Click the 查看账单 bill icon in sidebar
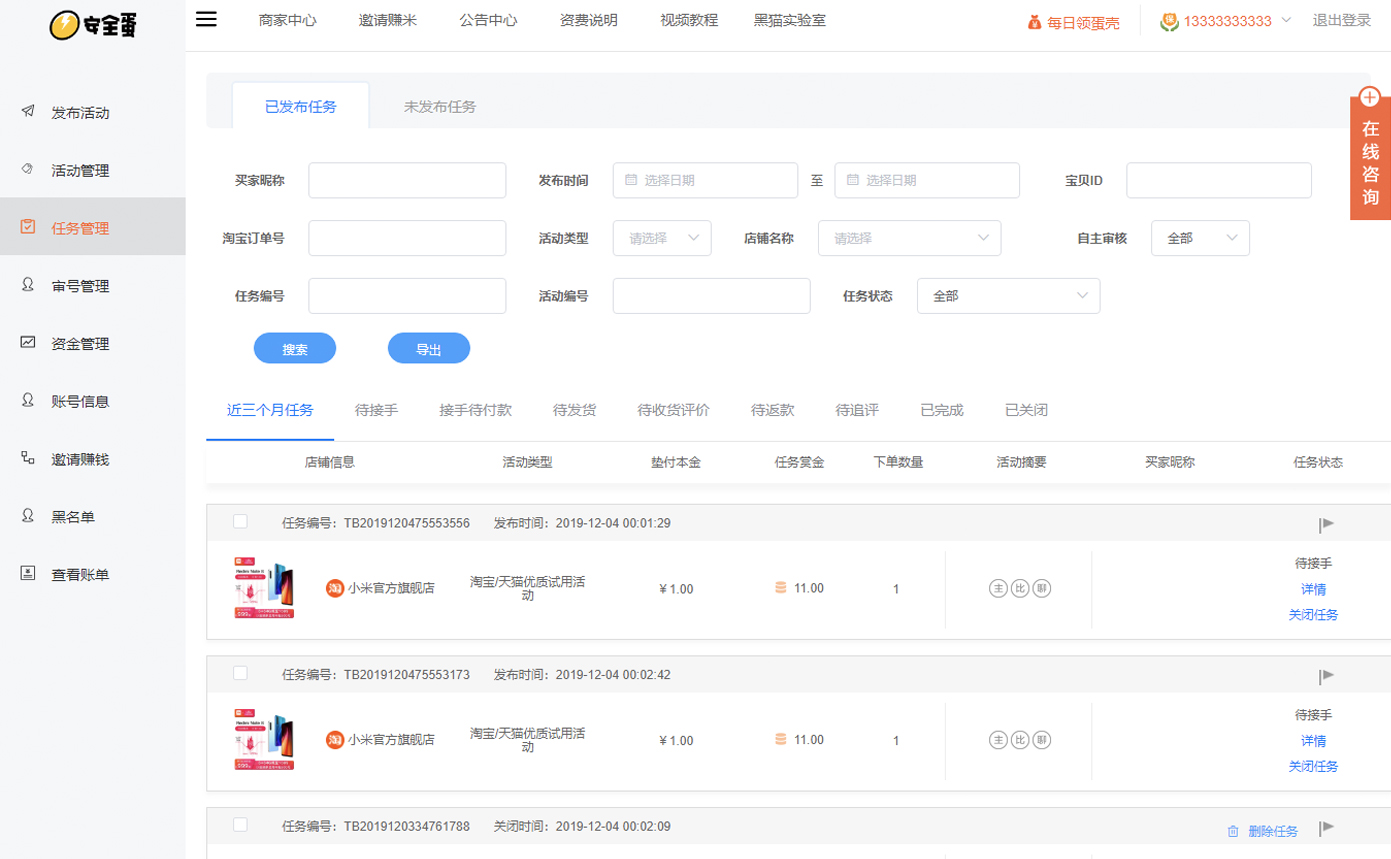Image resolution: width=1391 pixels, height=859 pixels. pos(28,574)
